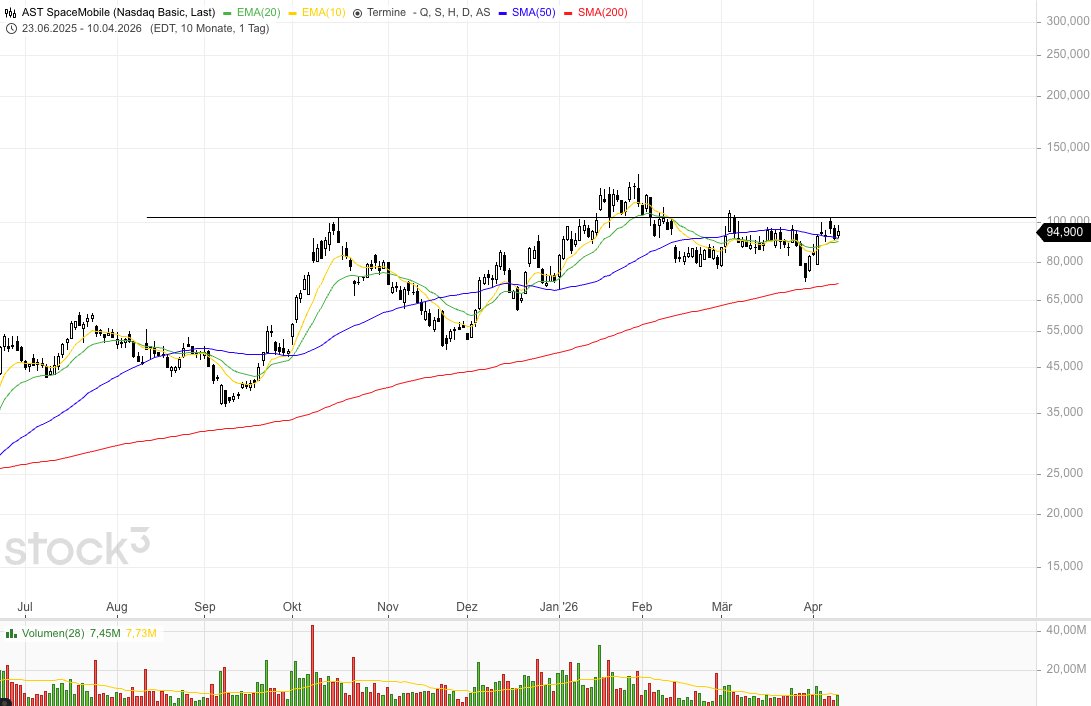Click the clock icon before the date range
This screenshot has height=706, width=1091.
pos(11,29)
